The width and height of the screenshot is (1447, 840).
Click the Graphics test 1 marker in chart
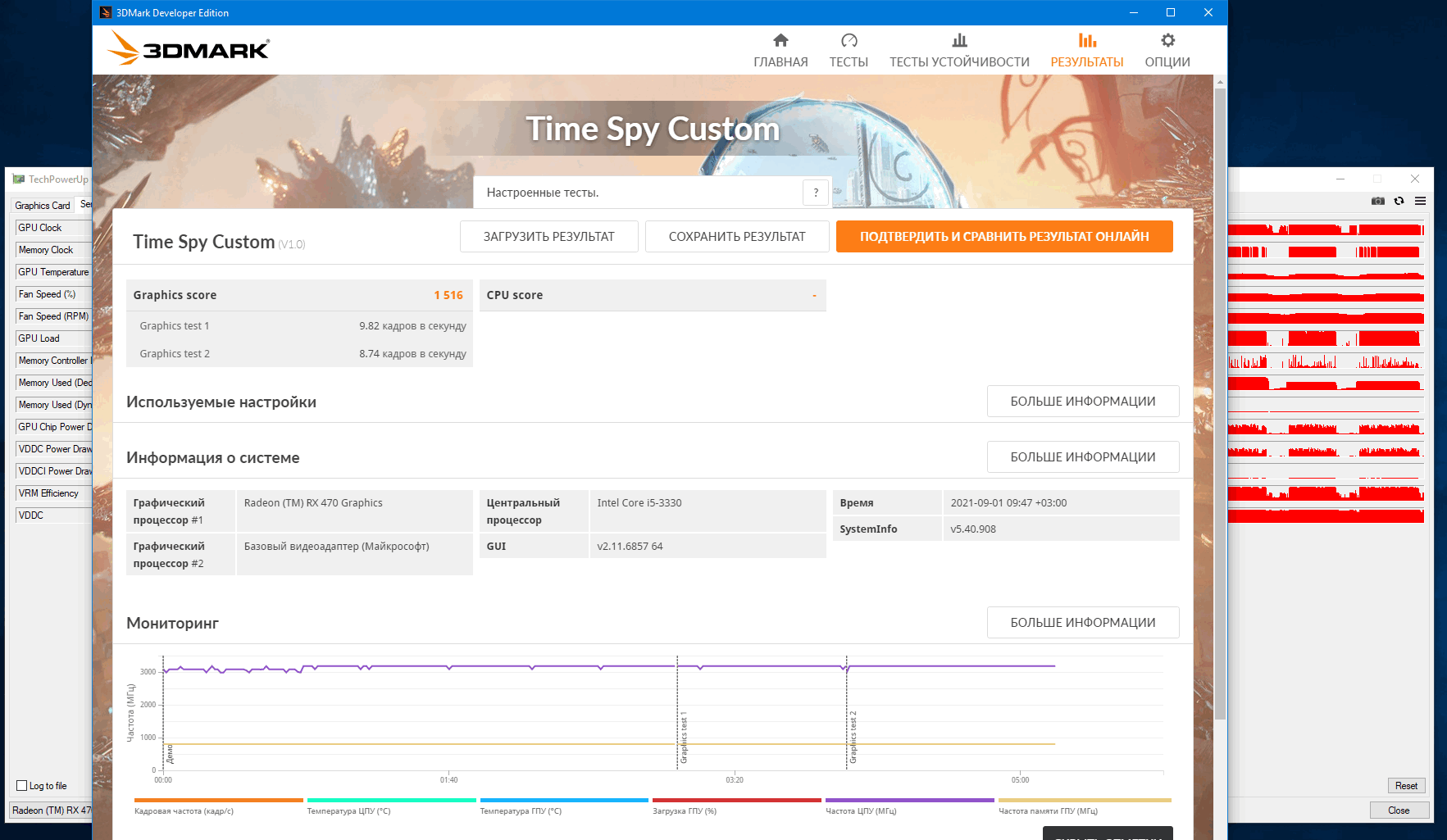pos(683,738)
